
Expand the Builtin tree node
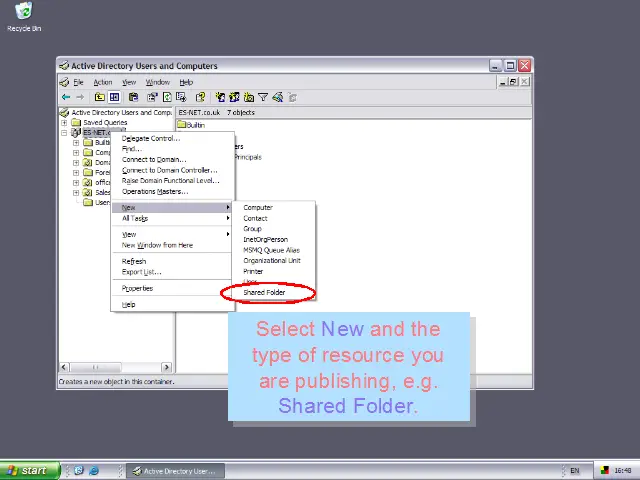click(76, 142)
